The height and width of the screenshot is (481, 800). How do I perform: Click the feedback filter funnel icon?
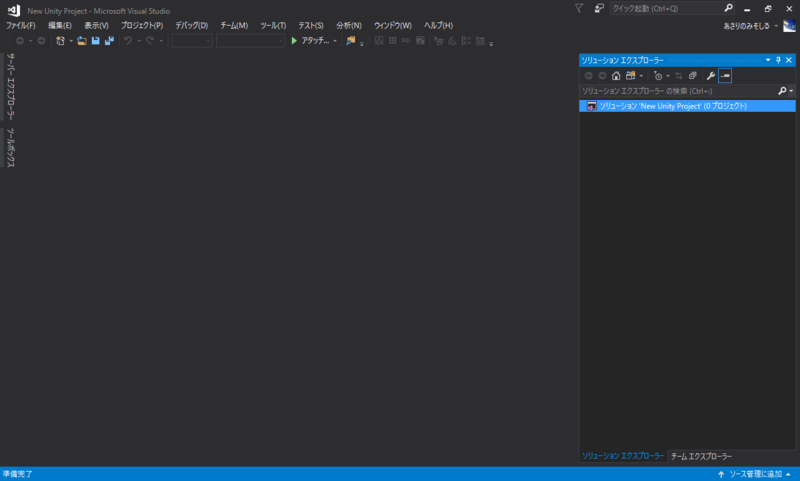(579, 8)
